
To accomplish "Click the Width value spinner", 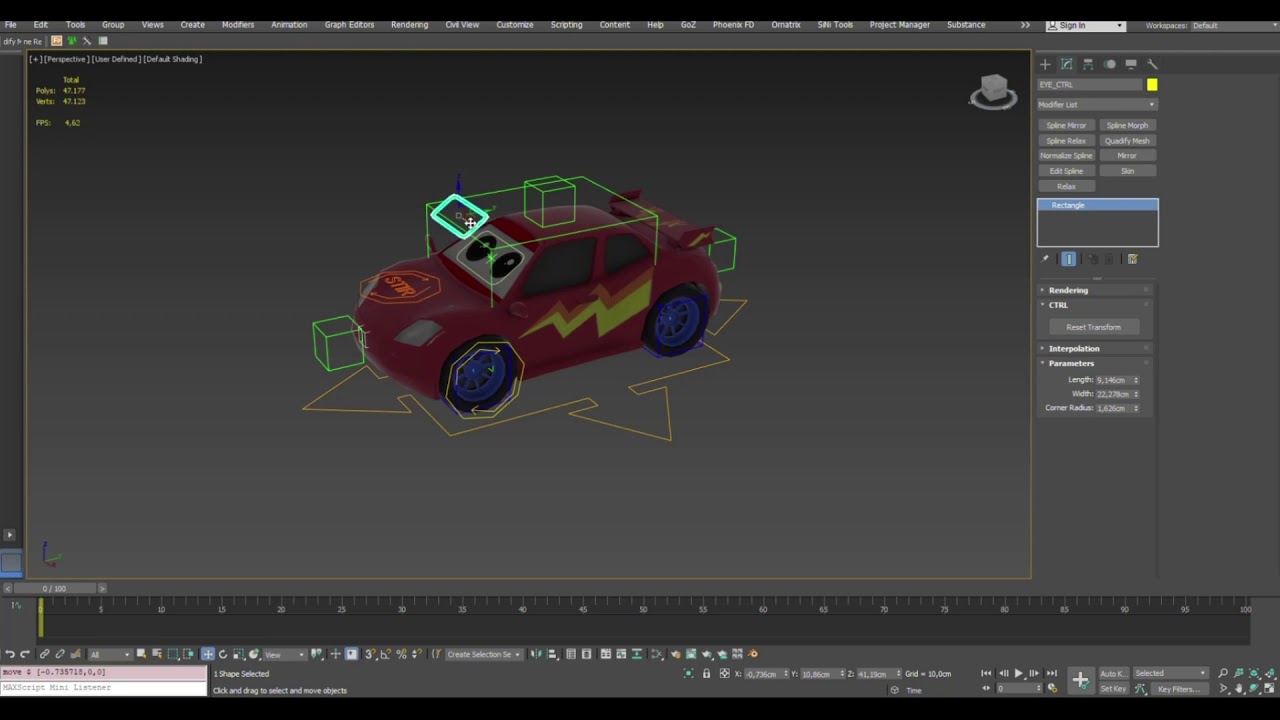I will click(1135, 394).
